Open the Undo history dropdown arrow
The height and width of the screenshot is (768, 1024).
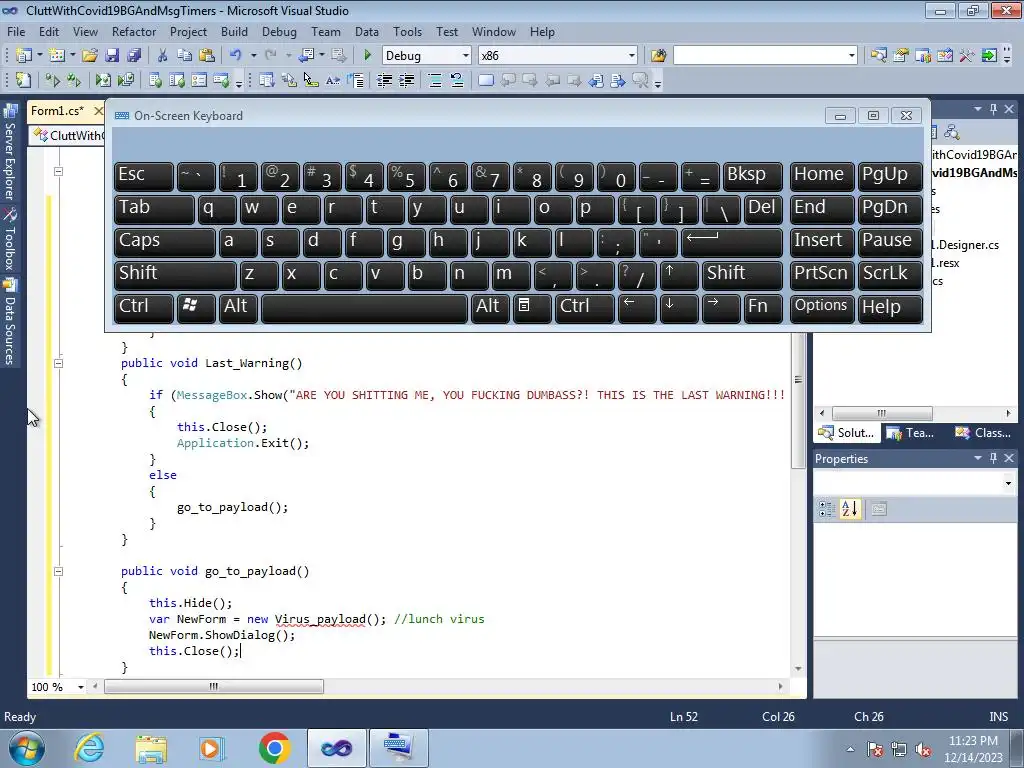253,56
